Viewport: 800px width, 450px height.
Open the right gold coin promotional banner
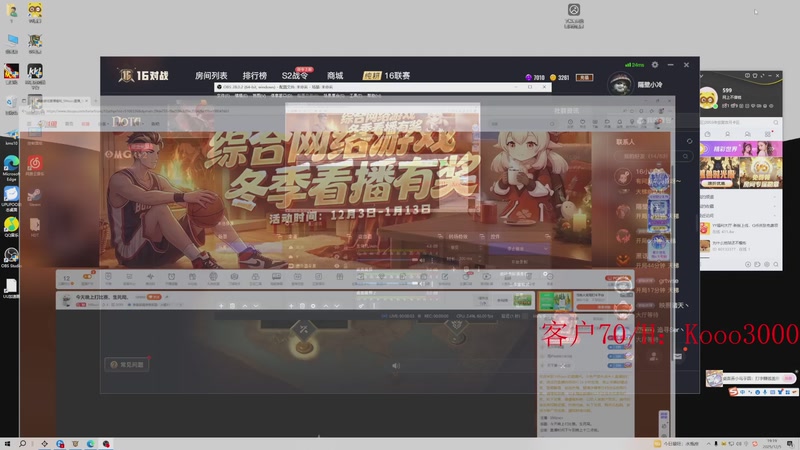coord(761,173)
